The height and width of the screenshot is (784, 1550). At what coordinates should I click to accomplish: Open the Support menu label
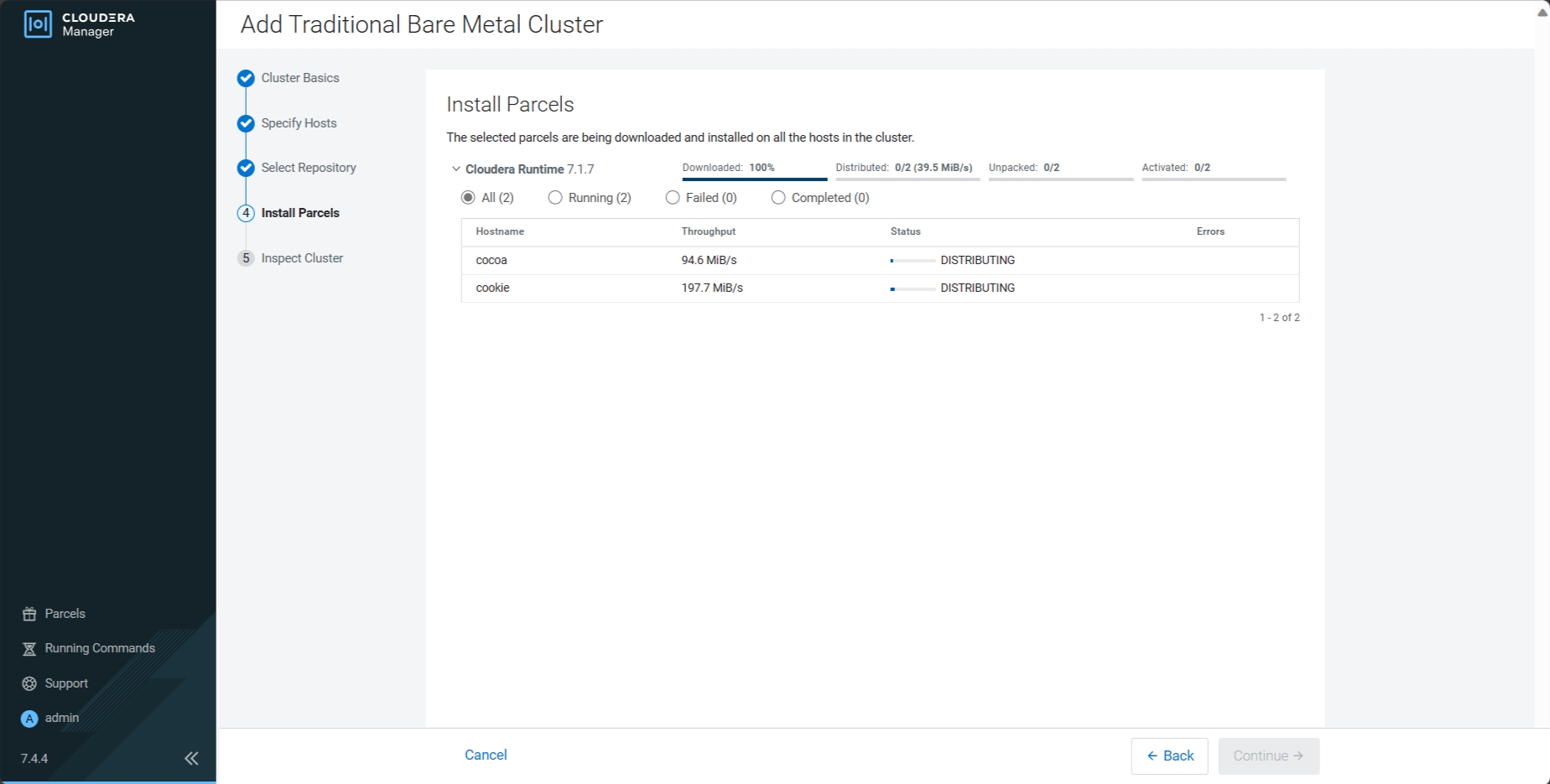66,683
